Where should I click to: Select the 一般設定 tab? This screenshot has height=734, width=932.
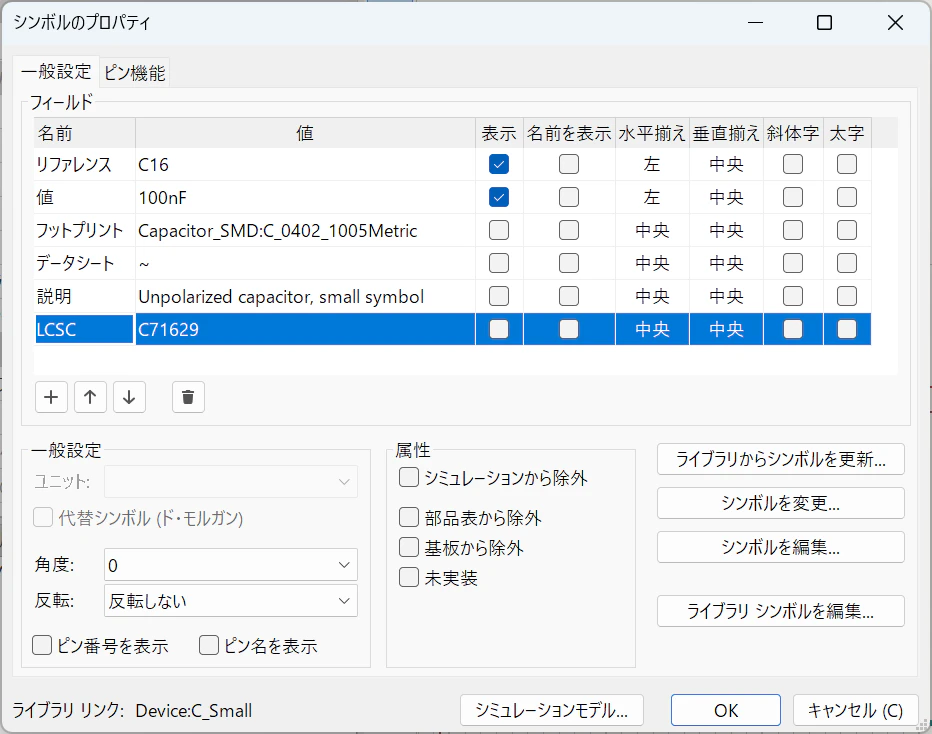(x=56, y=72)
